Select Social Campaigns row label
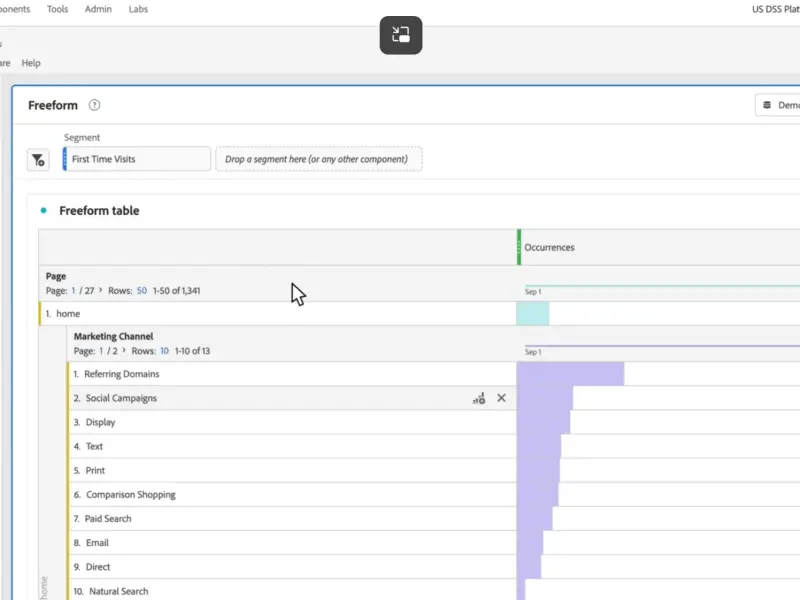800x600 pixels. [121, 398]
